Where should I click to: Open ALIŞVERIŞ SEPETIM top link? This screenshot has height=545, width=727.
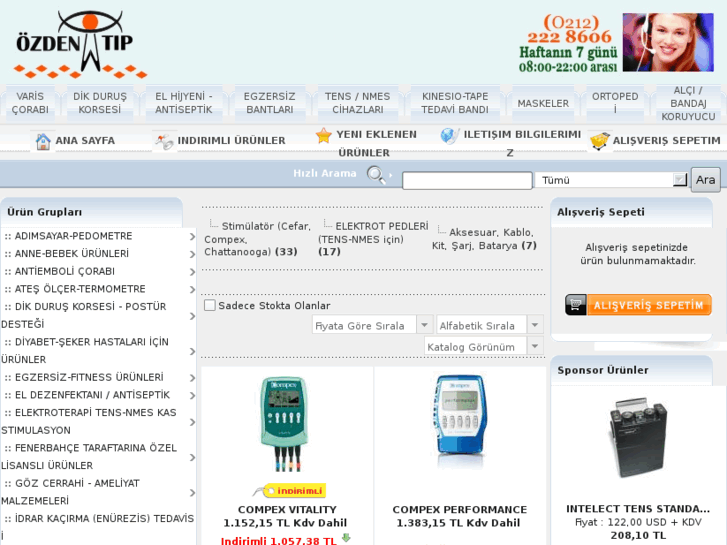pos(667,141)
